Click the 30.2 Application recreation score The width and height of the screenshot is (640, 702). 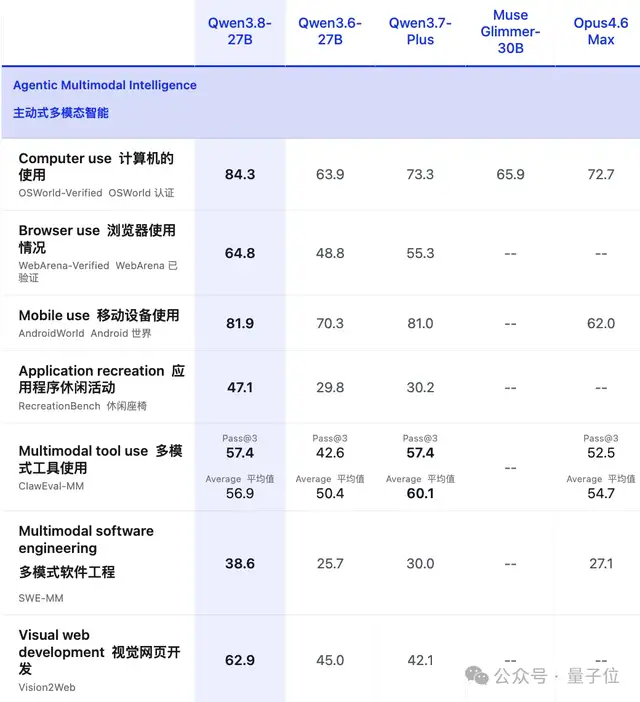[x=420, y=387]
